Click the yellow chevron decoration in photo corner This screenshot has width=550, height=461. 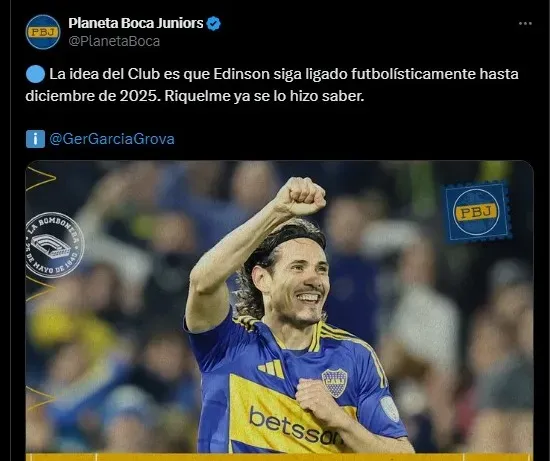(x=41, y=179)
